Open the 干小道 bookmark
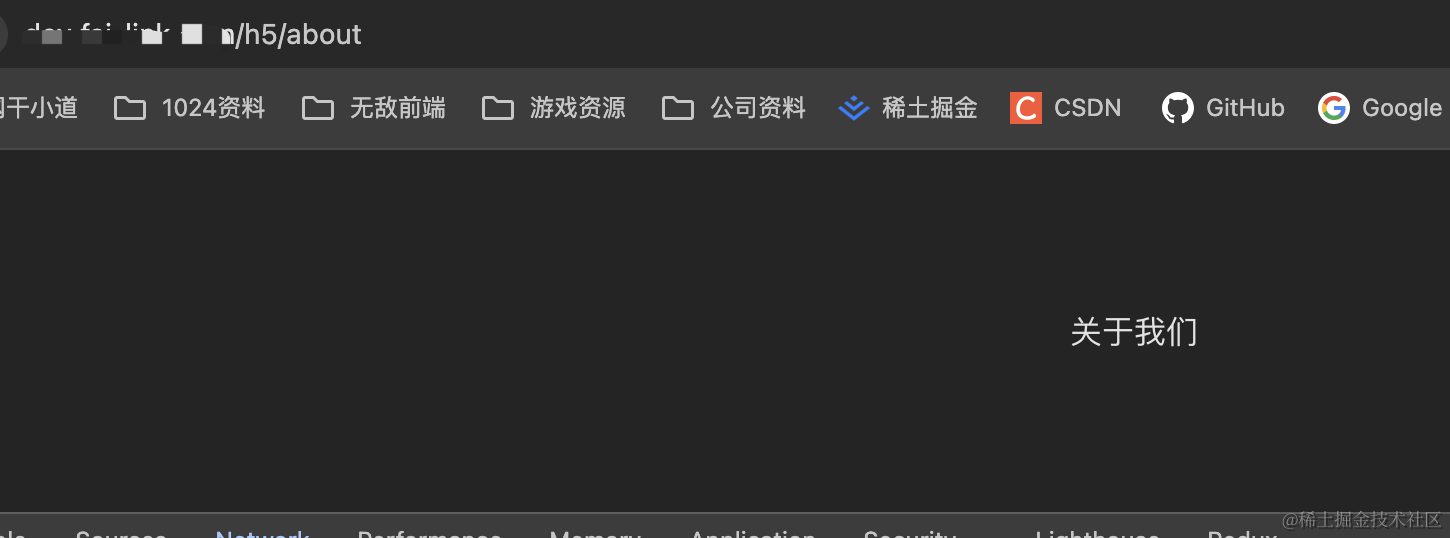 click(38, 108)
